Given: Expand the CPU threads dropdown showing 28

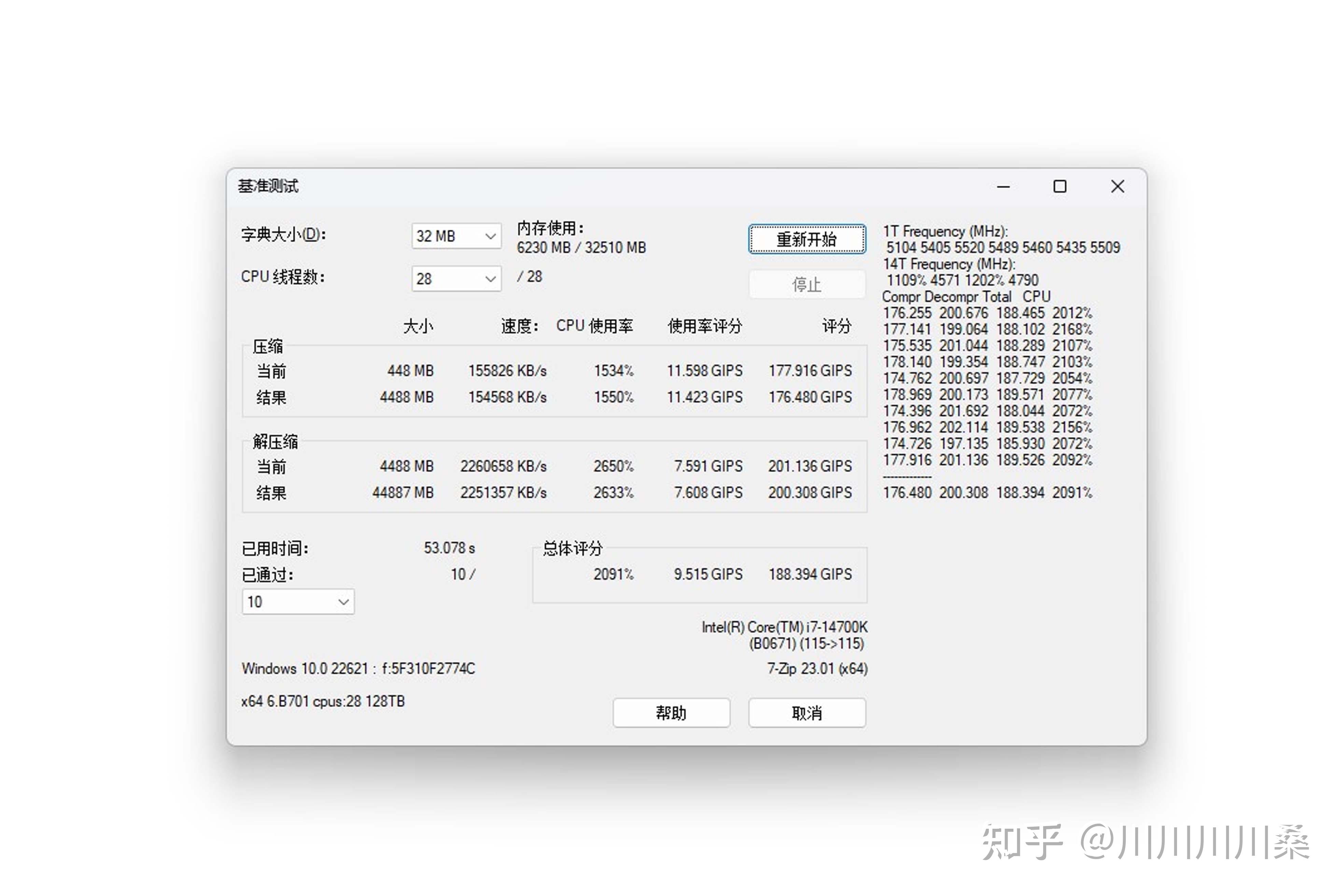Looking at the screenshot, I should (456, 278).
